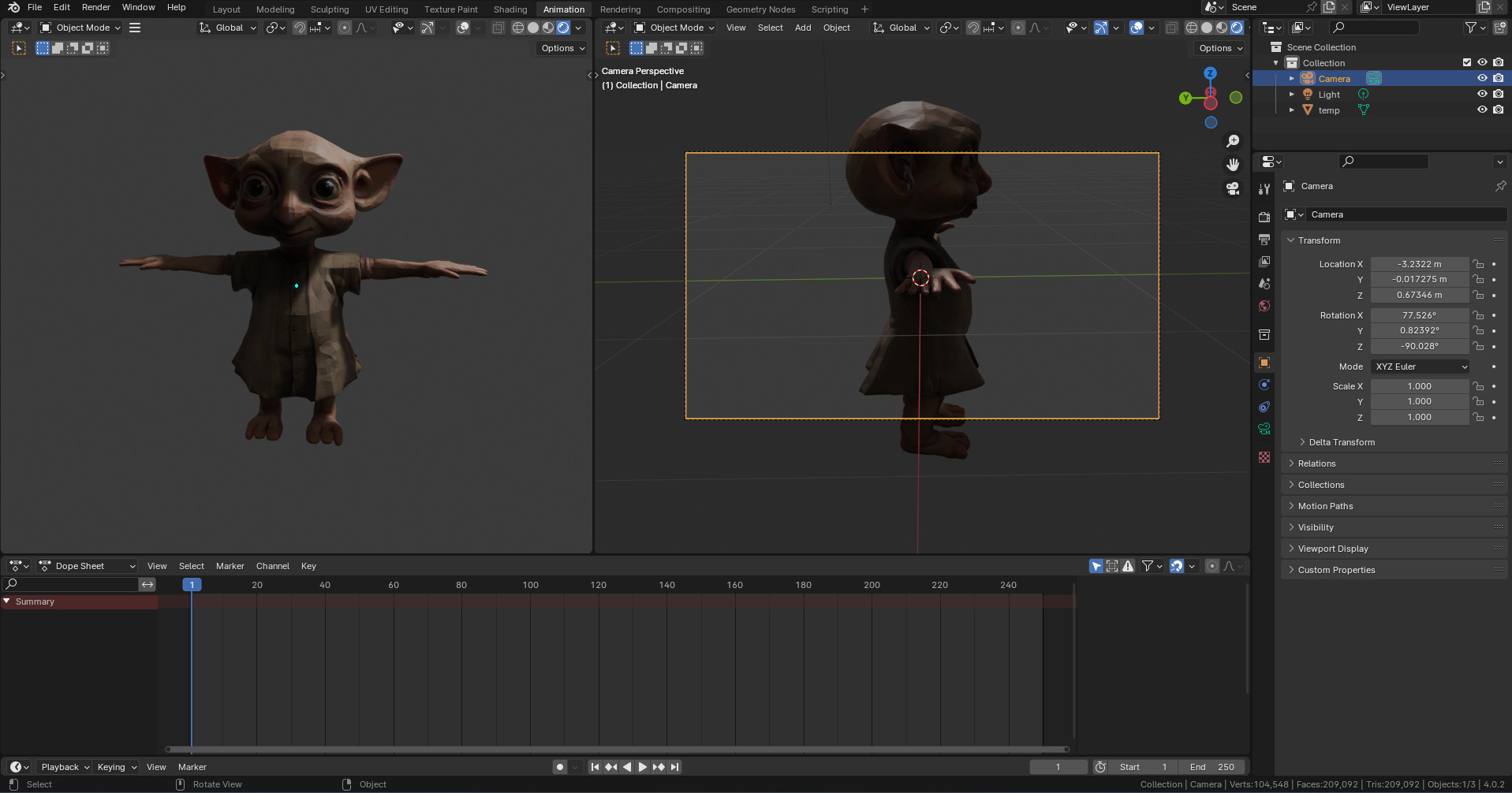Image resolution: width=1512 pixels, height=793 pixels.
Task: Toggle lock on Location X
Action: 1479,264
